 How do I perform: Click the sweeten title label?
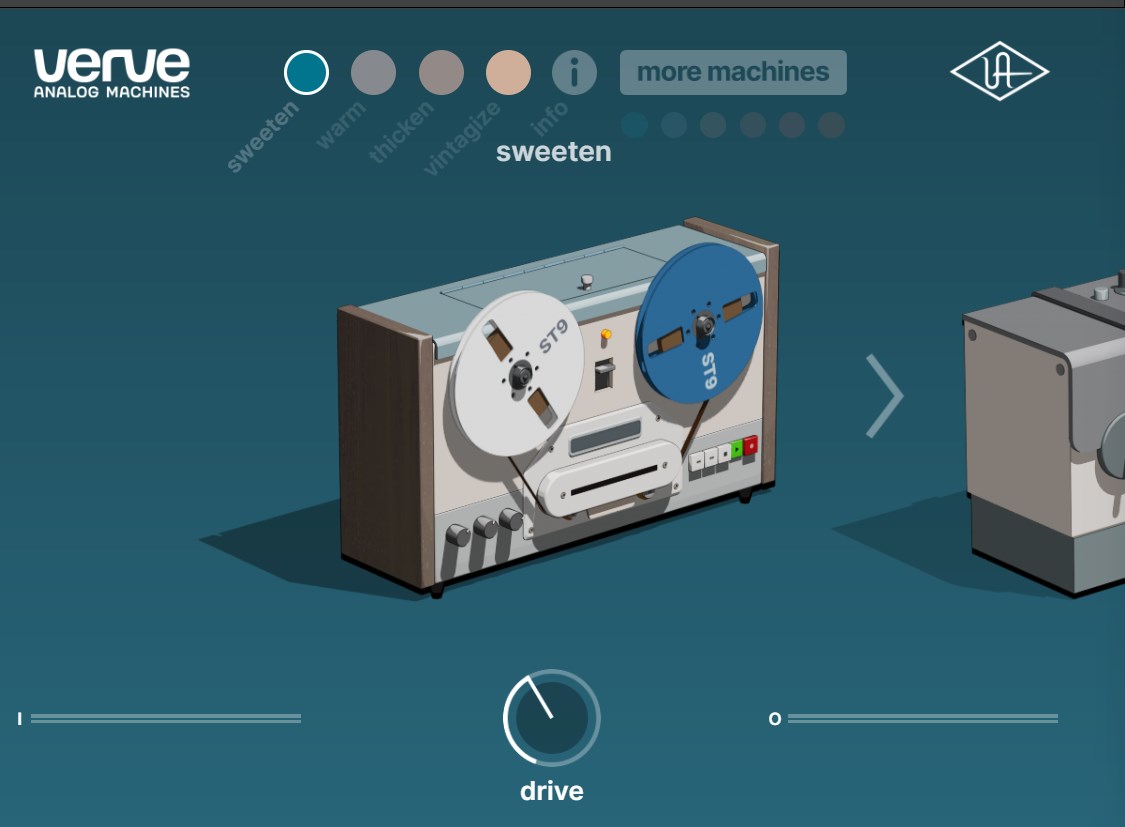coord(553,152)
